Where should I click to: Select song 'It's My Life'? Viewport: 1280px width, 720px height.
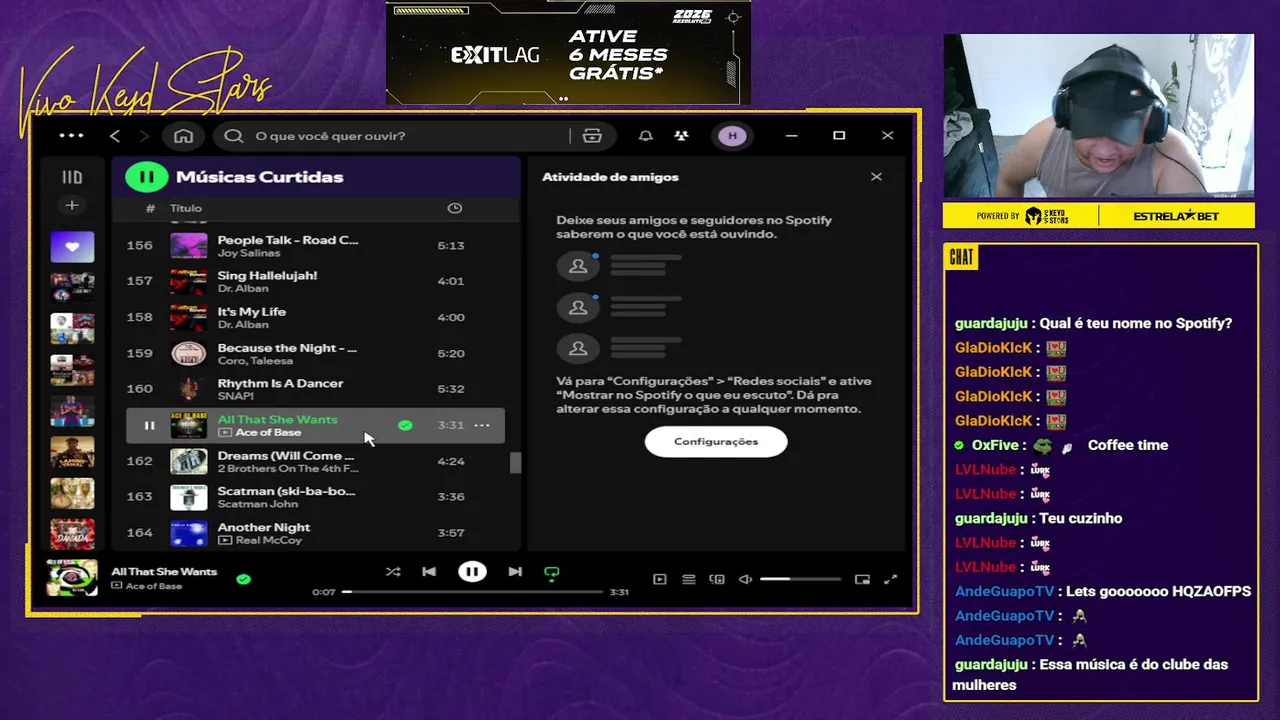tap(252, 311)
